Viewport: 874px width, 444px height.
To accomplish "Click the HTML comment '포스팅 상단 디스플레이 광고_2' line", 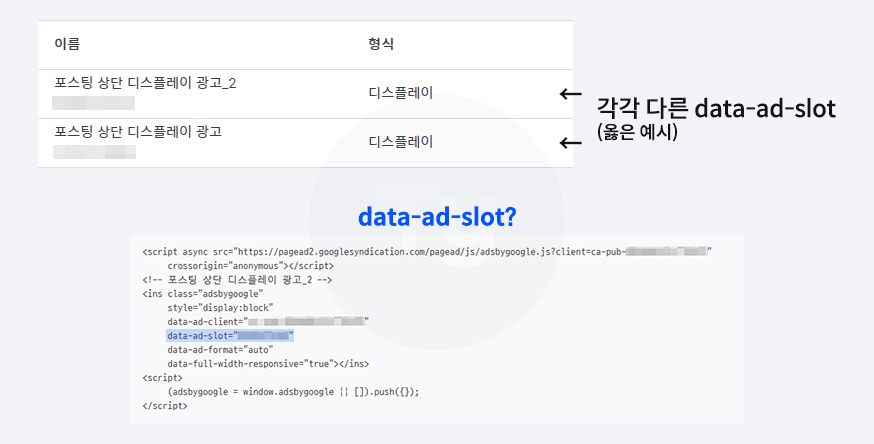I will [237, 280].
